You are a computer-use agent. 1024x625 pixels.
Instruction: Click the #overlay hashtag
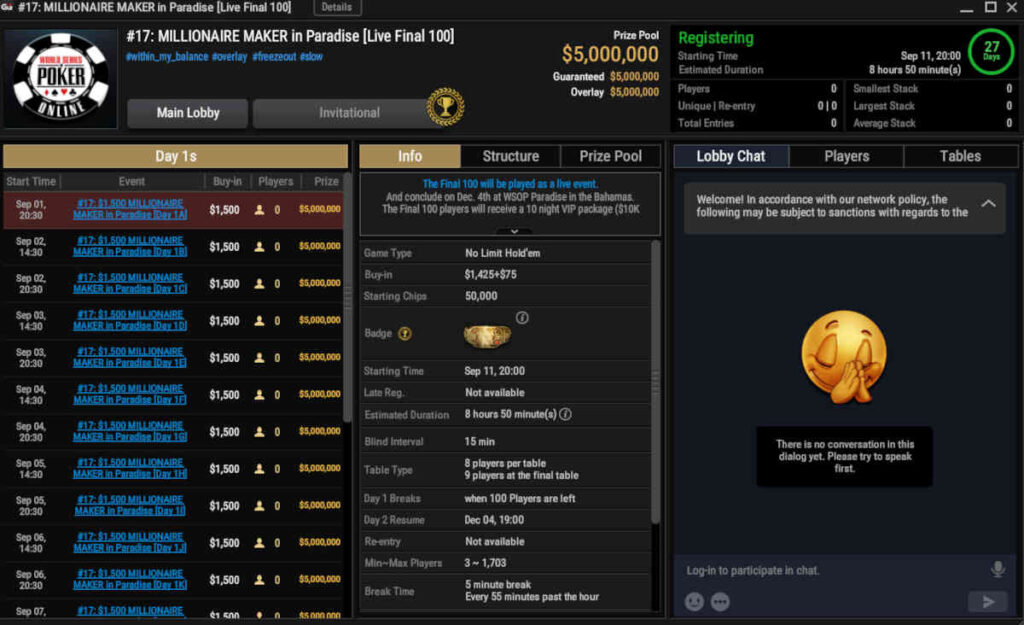[229, 57]
